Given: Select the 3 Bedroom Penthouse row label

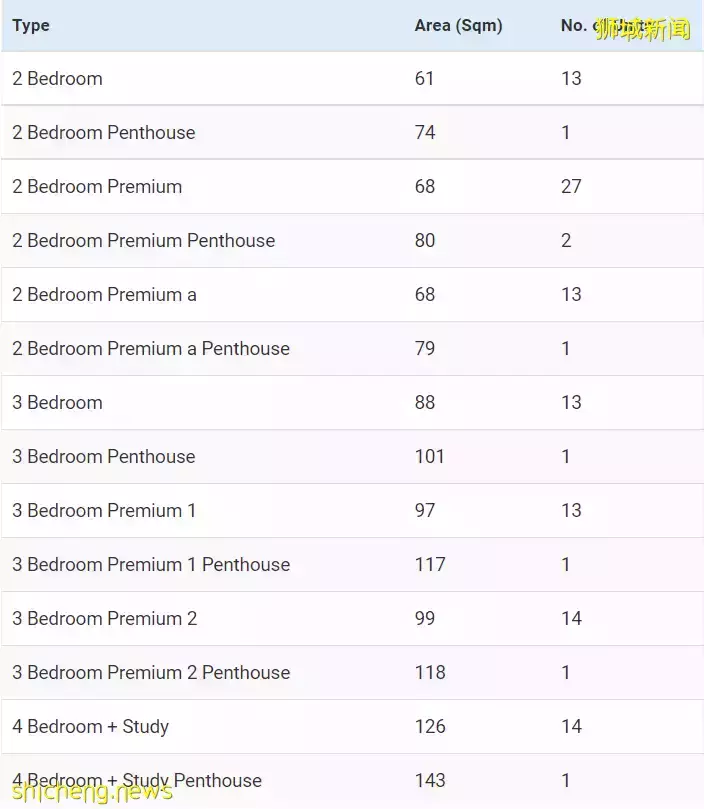Looking at the screenshot, I should tap(104, 457).
